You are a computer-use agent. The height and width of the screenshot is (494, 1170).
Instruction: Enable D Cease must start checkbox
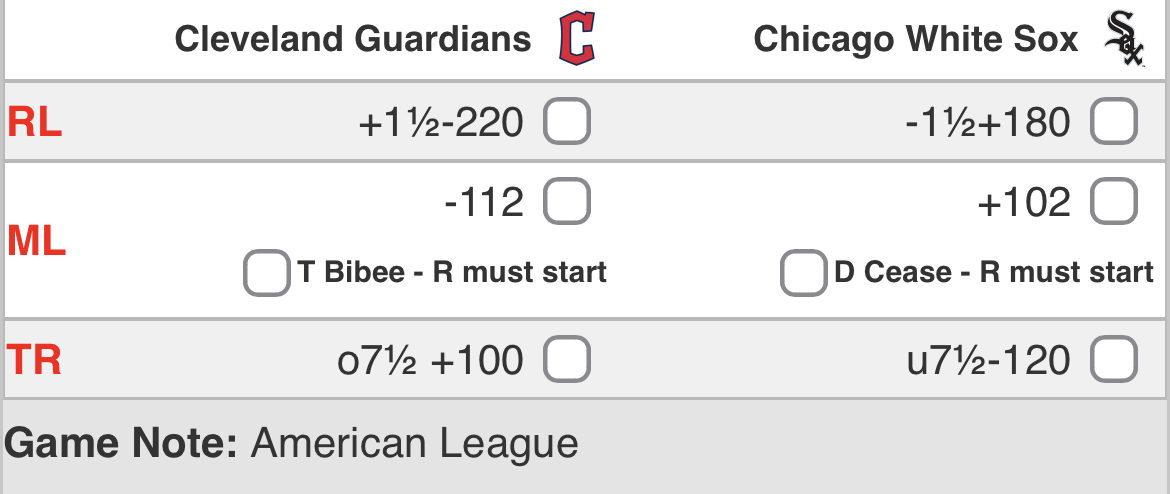pos(803,273)
